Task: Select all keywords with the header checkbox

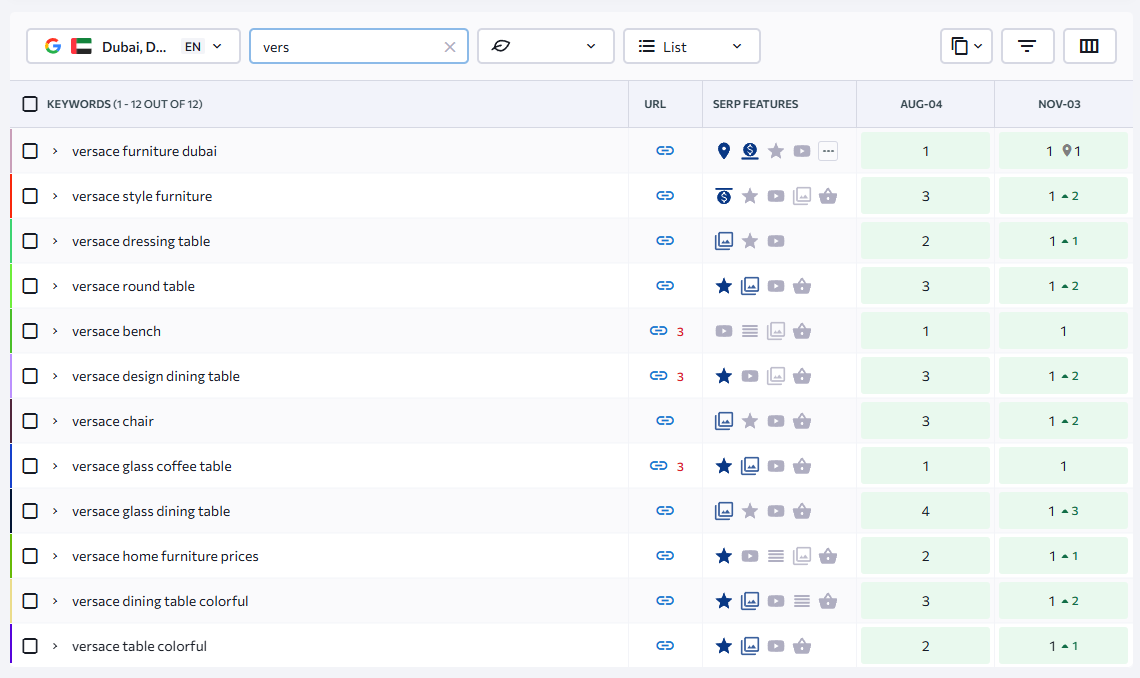Action: tap(28, 103)
